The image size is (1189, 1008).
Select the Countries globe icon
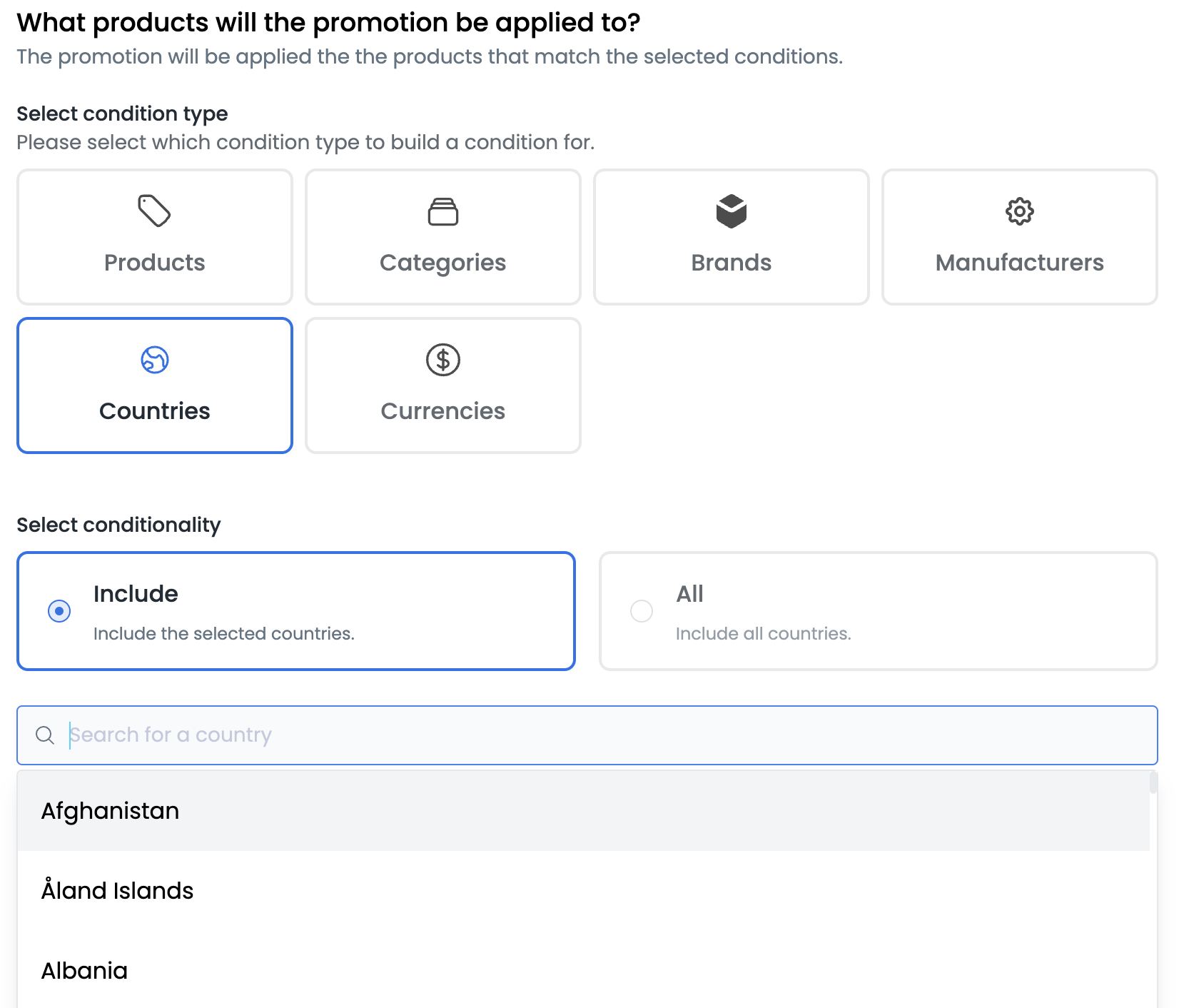pos(154,360)
